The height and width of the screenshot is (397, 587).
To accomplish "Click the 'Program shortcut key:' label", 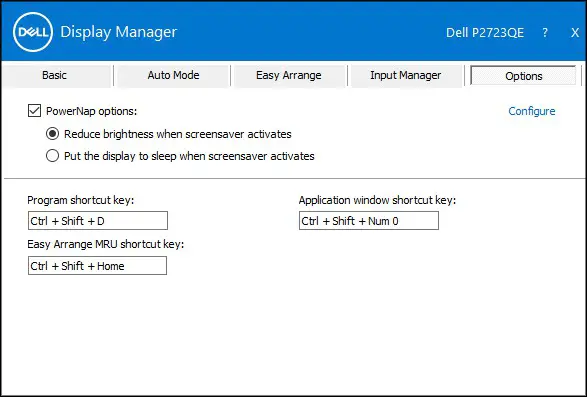I will 80,200.
